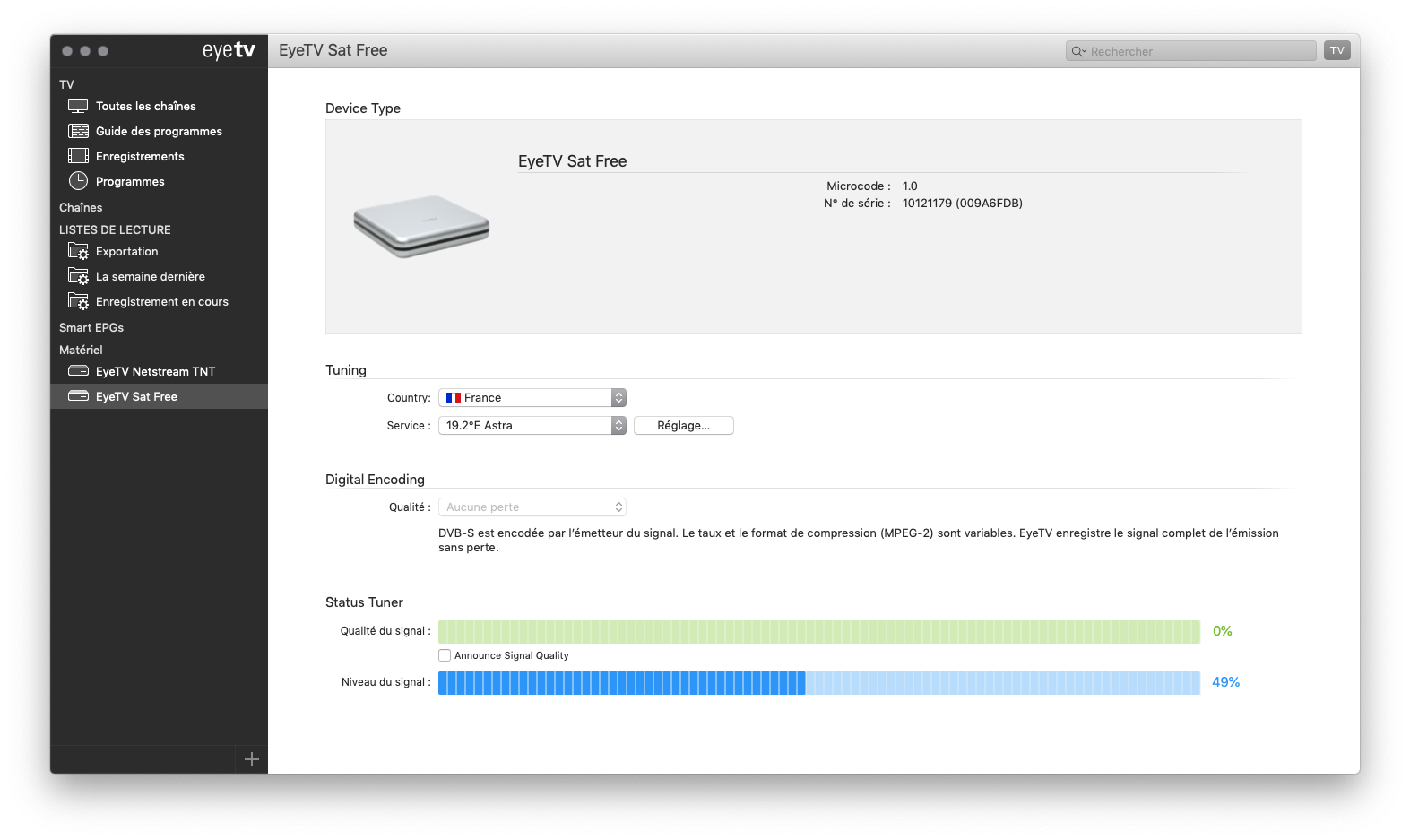Select La semaine dernière playlist
The image size is (1410, 840).
159,276
